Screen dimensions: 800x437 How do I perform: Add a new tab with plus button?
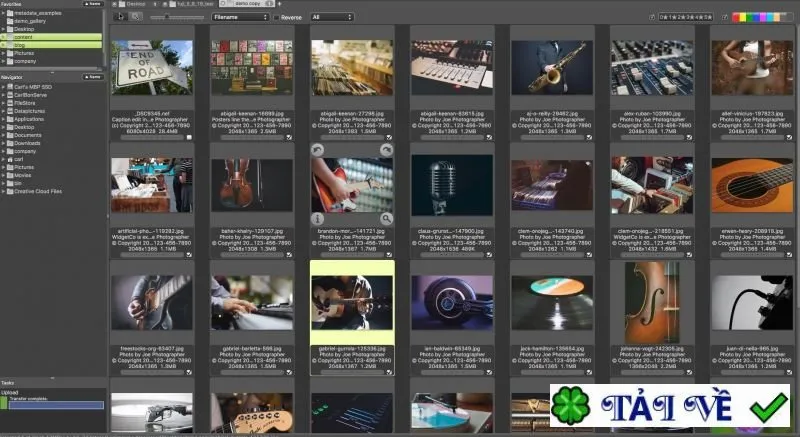tap(279, 4)
